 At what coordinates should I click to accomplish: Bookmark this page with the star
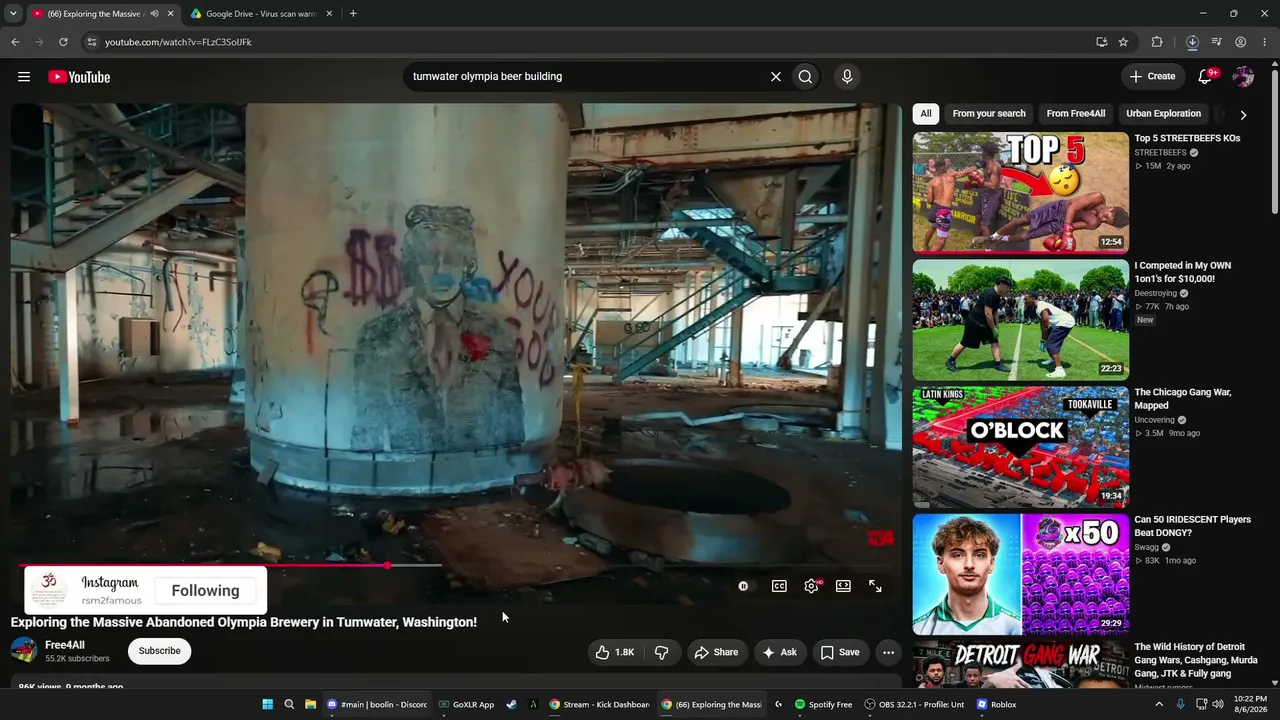pos(1123,42)
